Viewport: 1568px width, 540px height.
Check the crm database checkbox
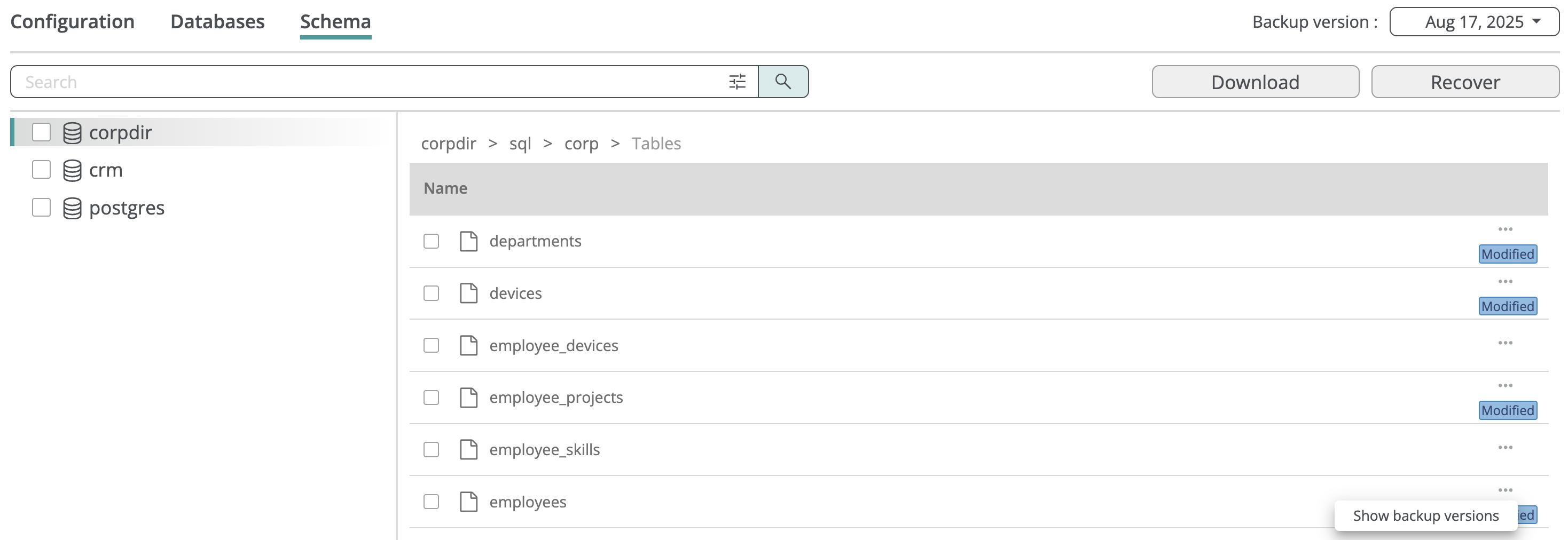coord(42,170)
